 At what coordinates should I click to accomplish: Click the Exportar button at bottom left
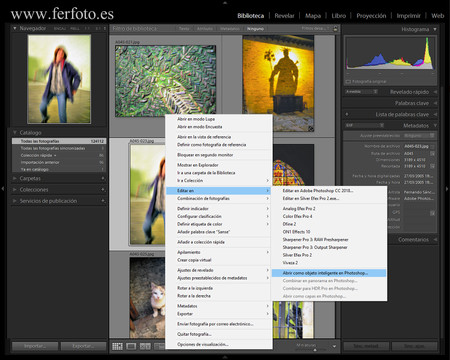tap(83, 346)
